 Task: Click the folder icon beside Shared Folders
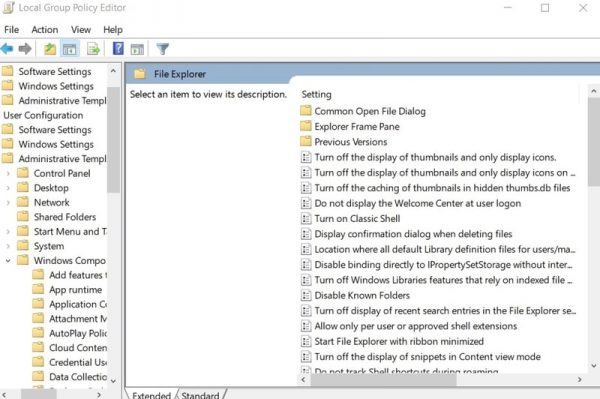(x=23, y=217)
